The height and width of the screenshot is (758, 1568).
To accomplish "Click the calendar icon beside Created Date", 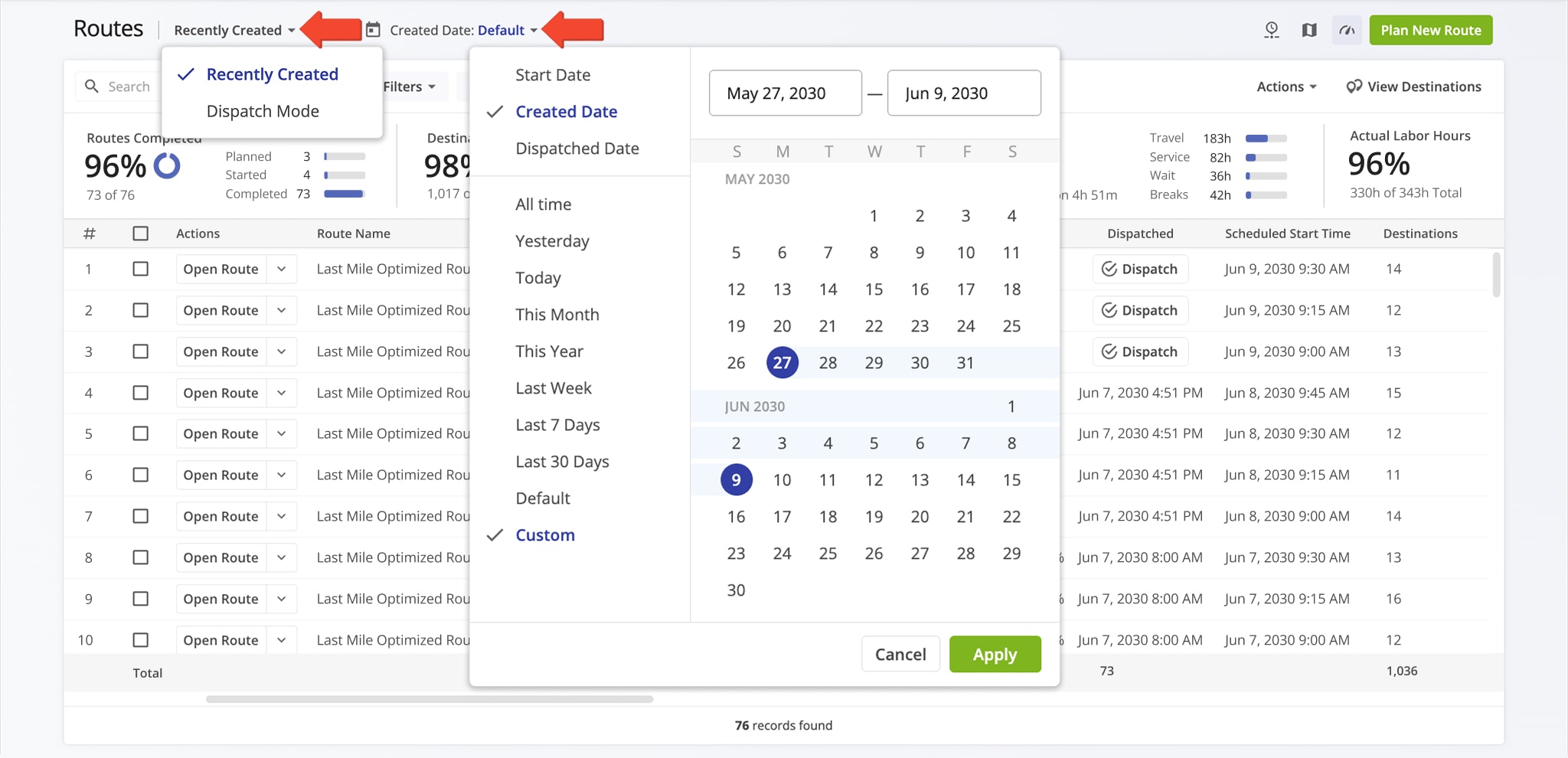I will [x=373, y=30].
